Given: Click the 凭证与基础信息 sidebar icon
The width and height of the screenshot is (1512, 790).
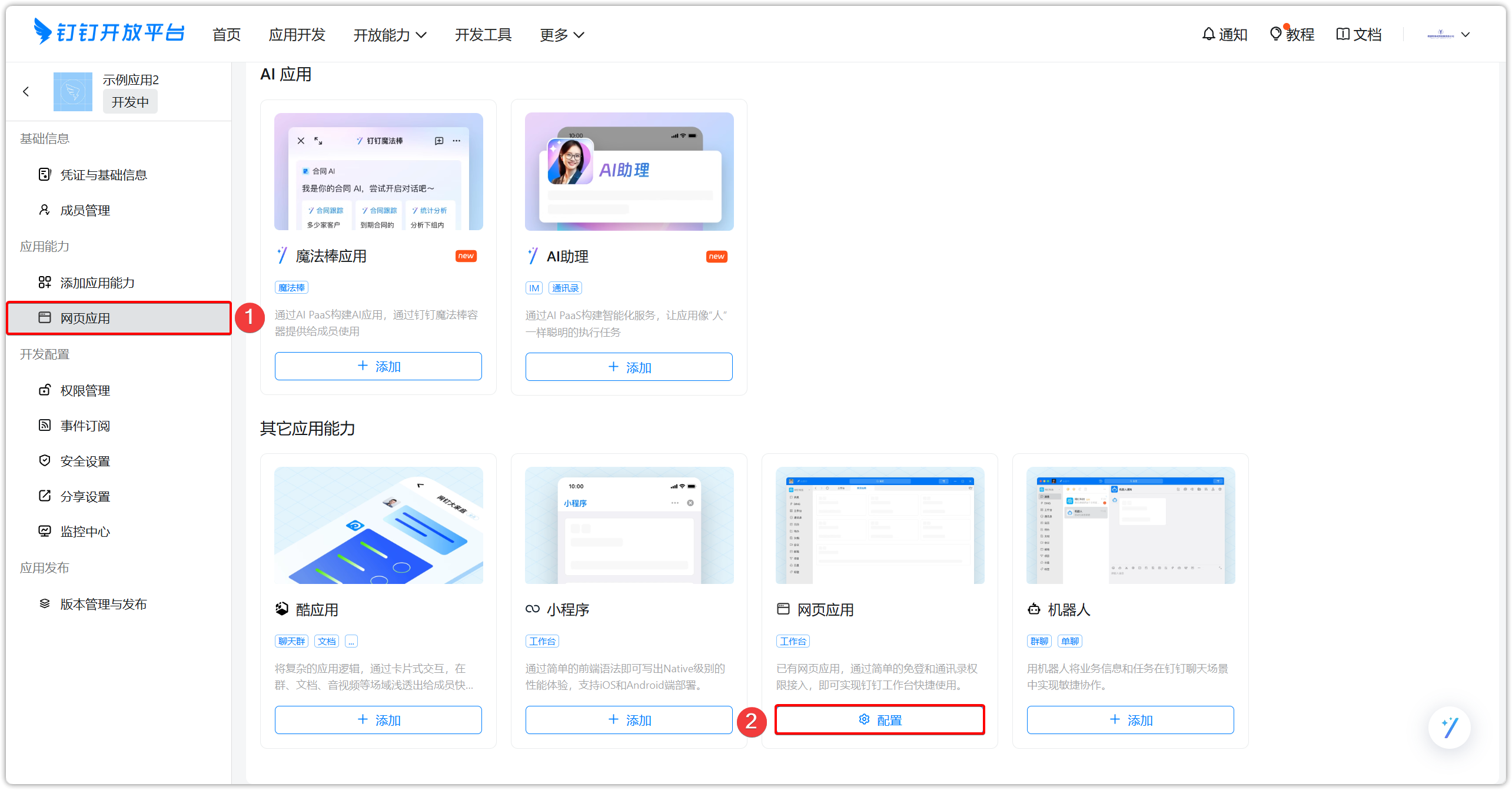Looking at the screenshot, I should tap(45, 174).
